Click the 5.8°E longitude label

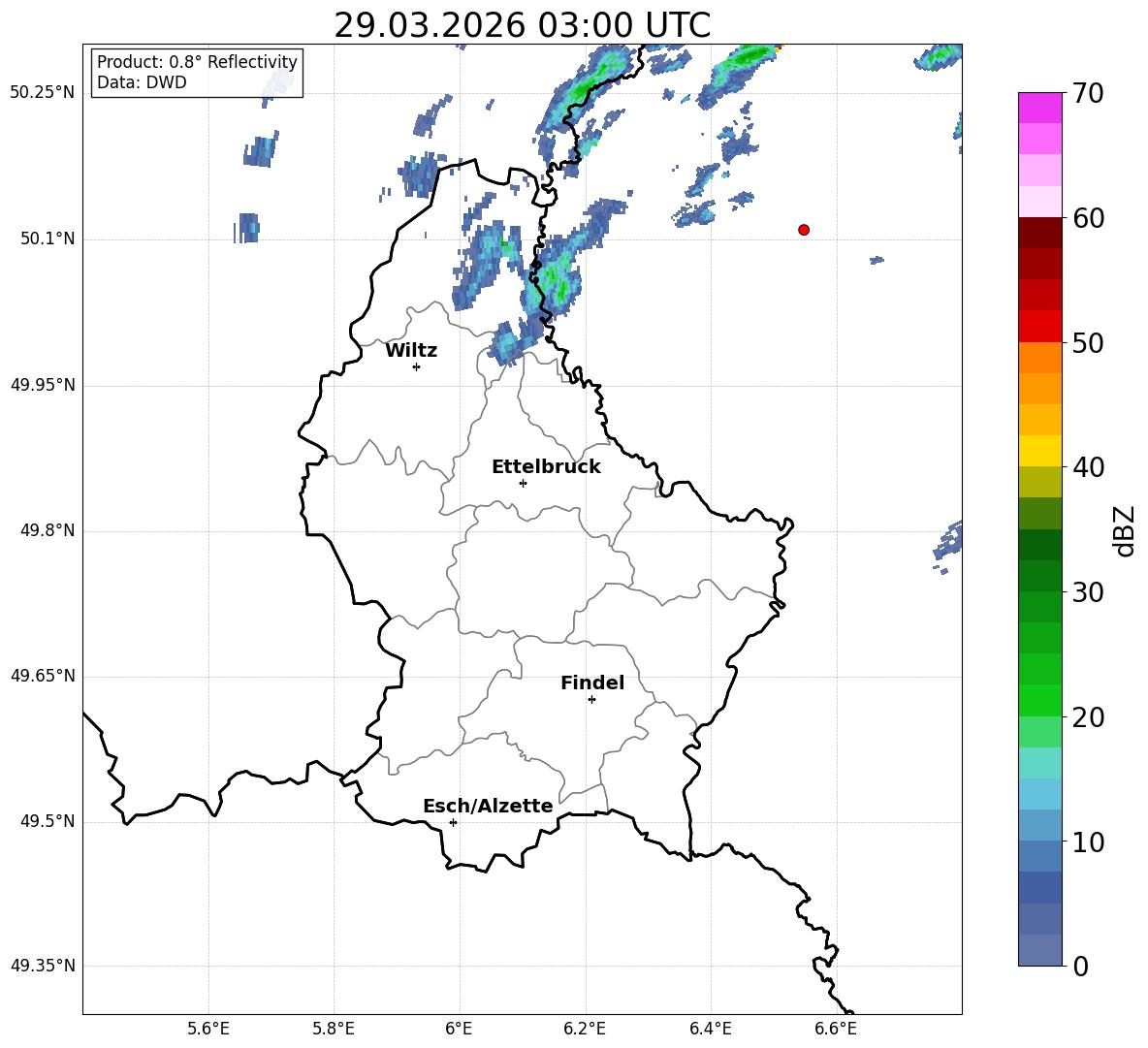point(334,1029)
